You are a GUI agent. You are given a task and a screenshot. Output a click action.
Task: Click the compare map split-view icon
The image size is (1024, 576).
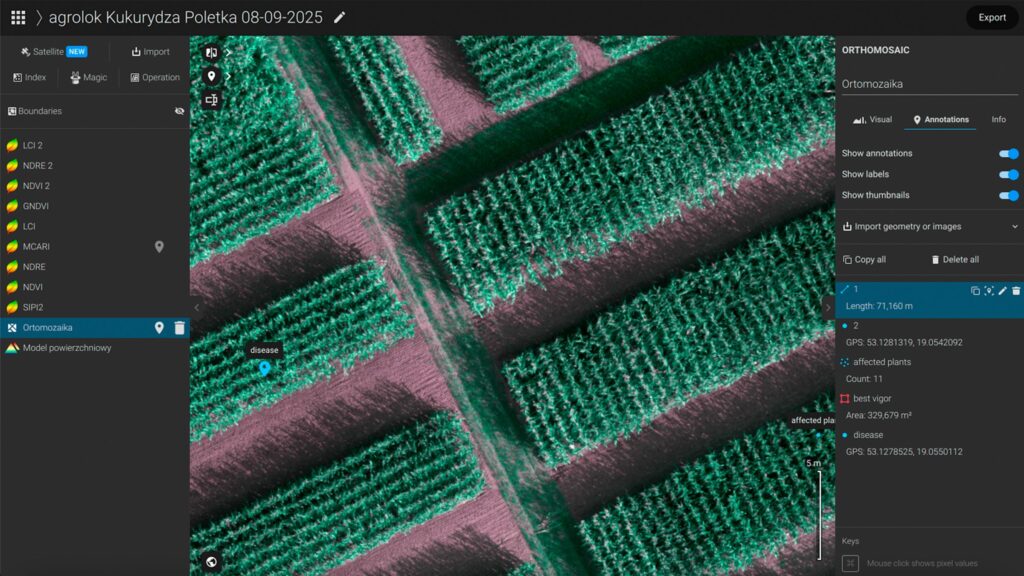coord(211,53)
